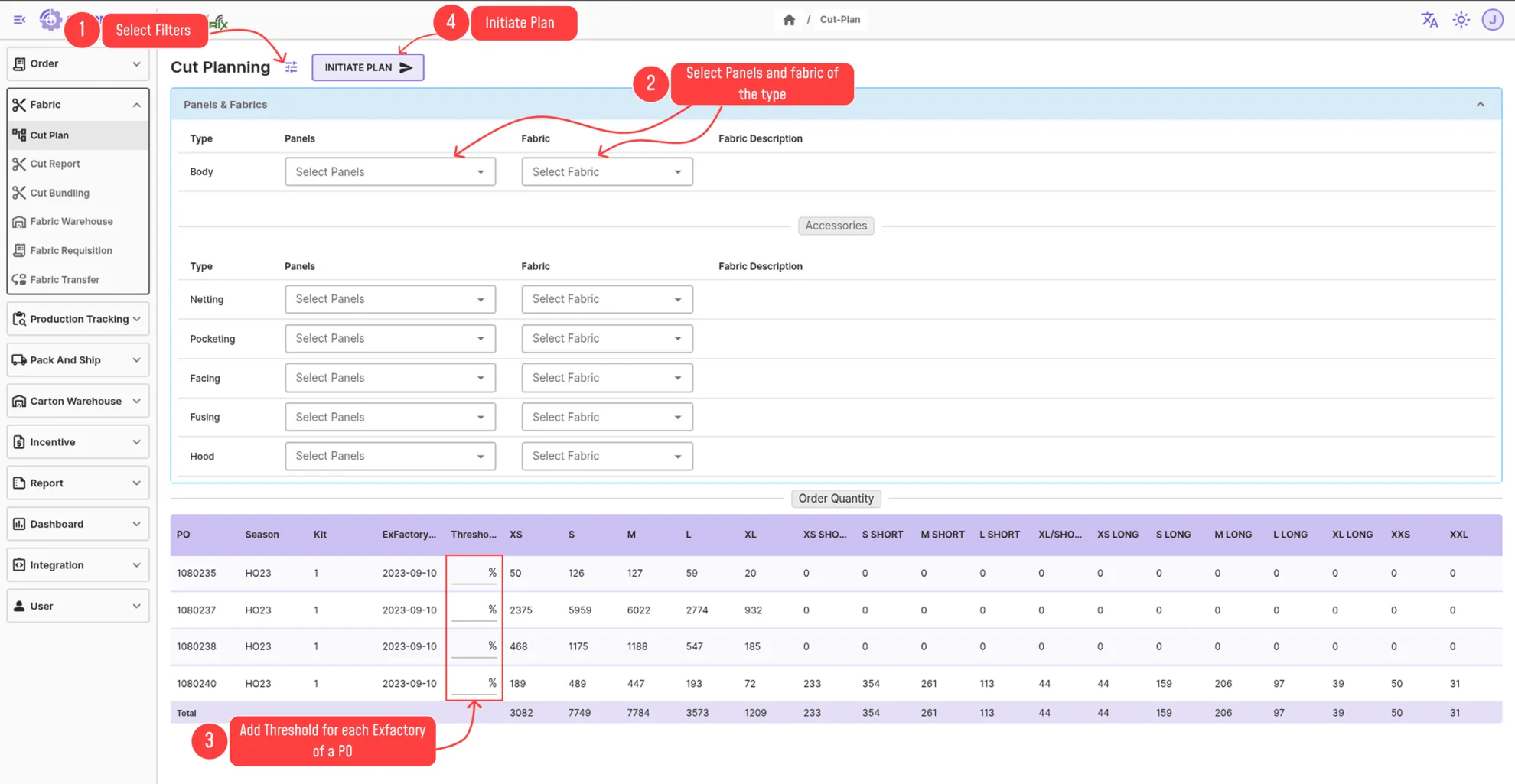This screenshot has width=1515, height=784.
Task: Open Netting Select Fabric dropdown
Action: [607, 299]
